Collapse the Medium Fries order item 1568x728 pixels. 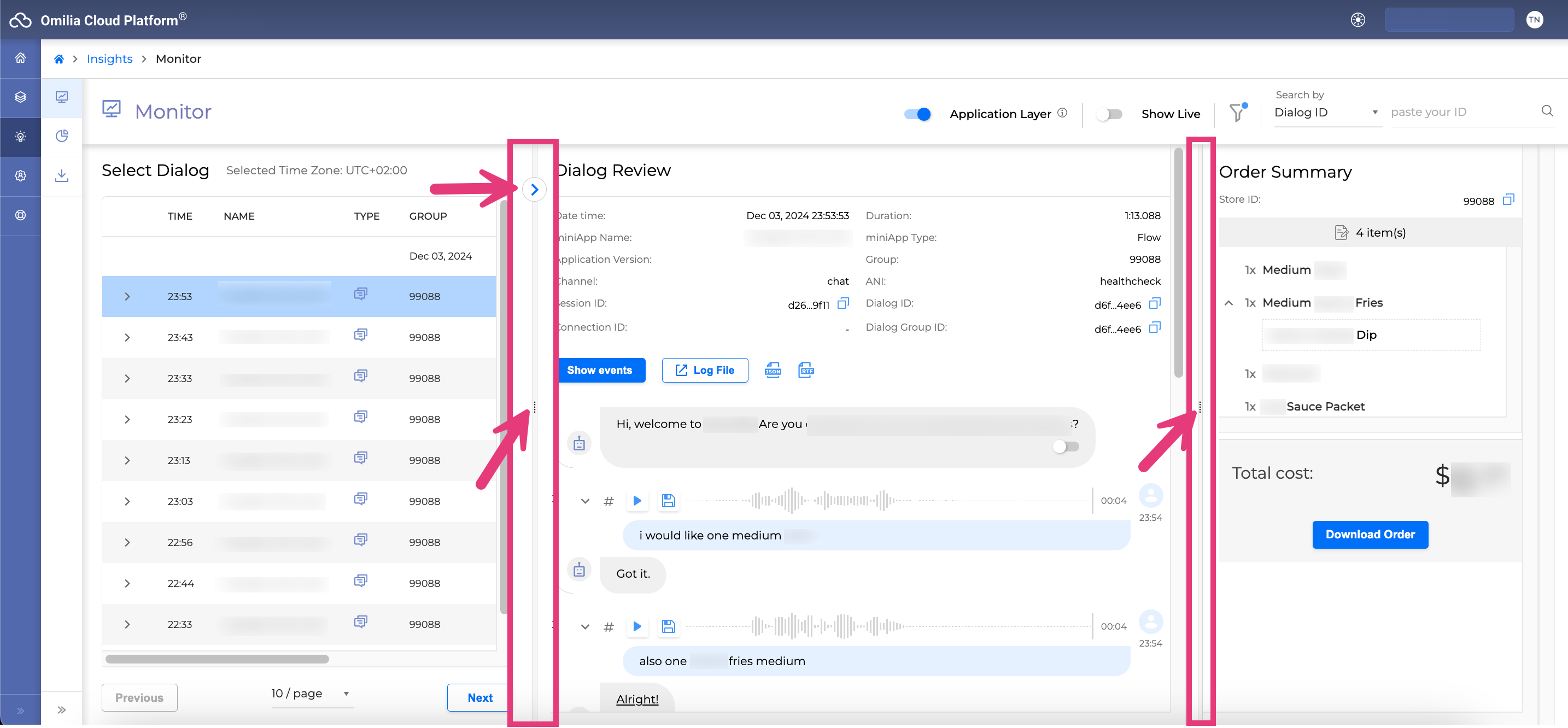click(1228, 303)
